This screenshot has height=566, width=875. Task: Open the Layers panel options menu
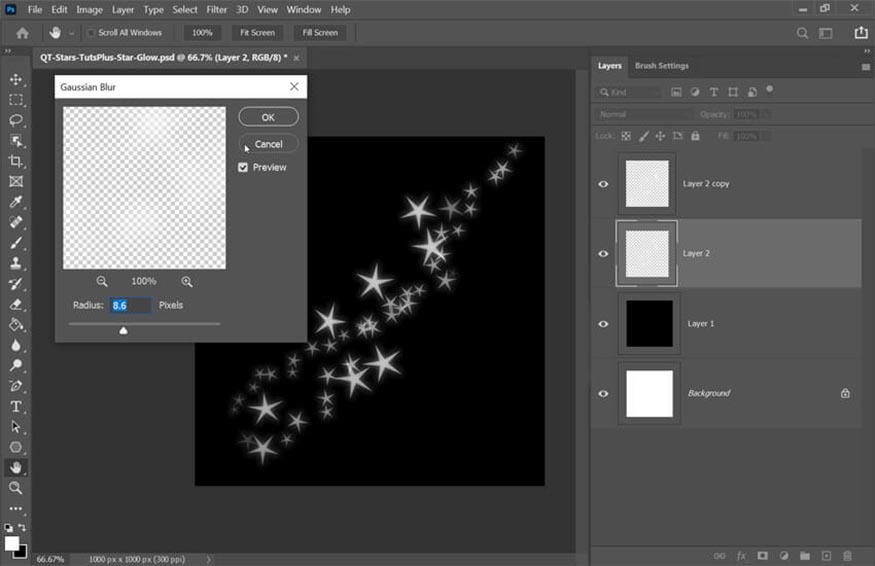point(866,67)
